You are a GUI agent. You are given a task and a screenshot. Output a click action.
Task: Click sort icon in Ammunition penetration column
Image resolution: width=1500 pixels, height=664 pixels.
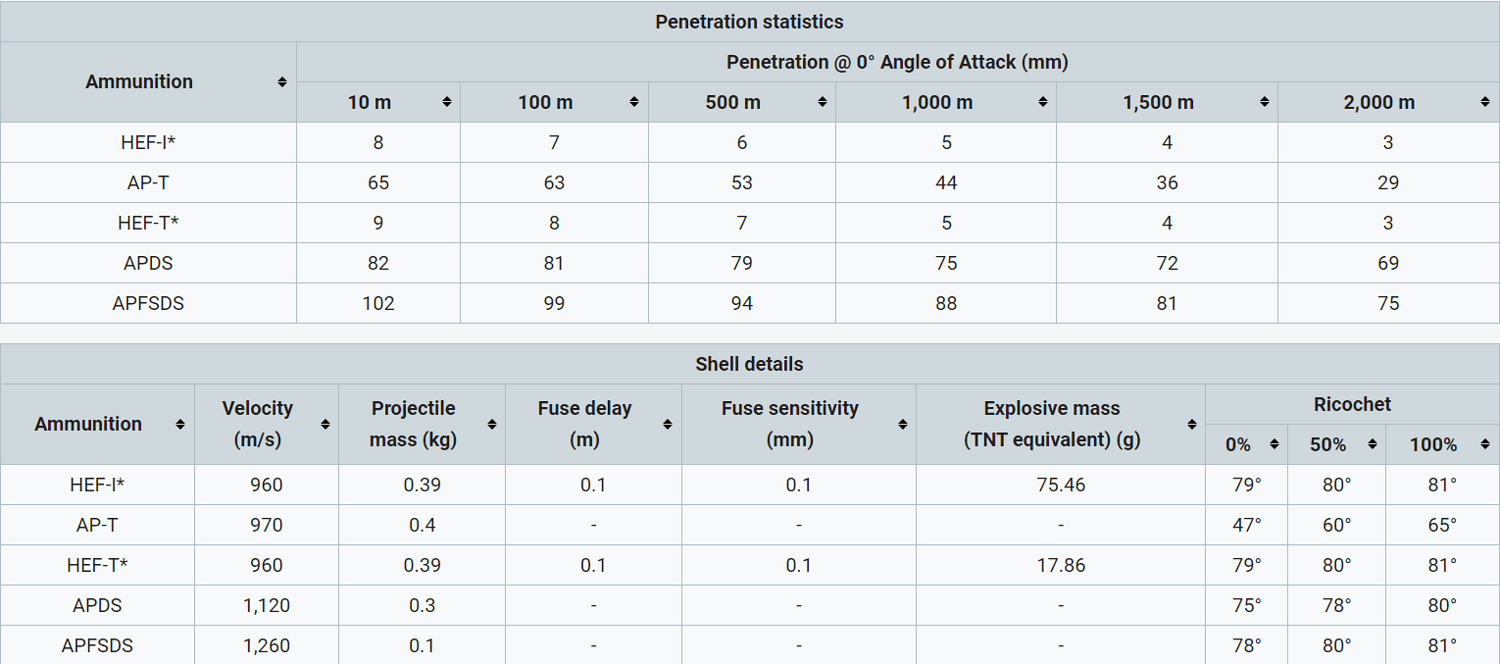pyautogui.click(x=282, y=82)
